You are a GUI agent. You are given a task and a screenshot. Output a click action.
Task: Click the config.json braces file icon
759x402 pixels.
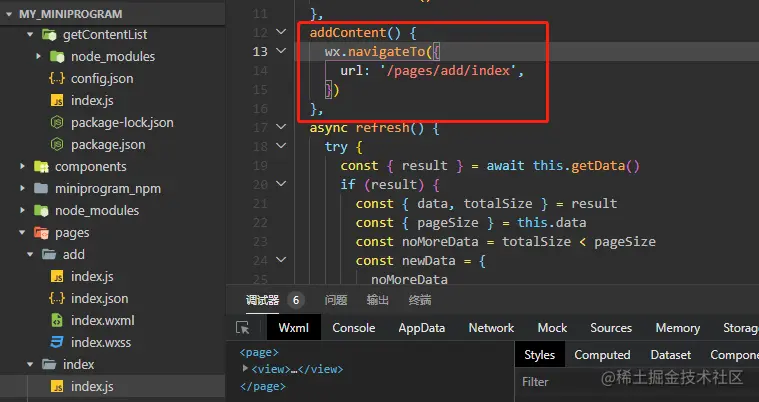(57, 78)
